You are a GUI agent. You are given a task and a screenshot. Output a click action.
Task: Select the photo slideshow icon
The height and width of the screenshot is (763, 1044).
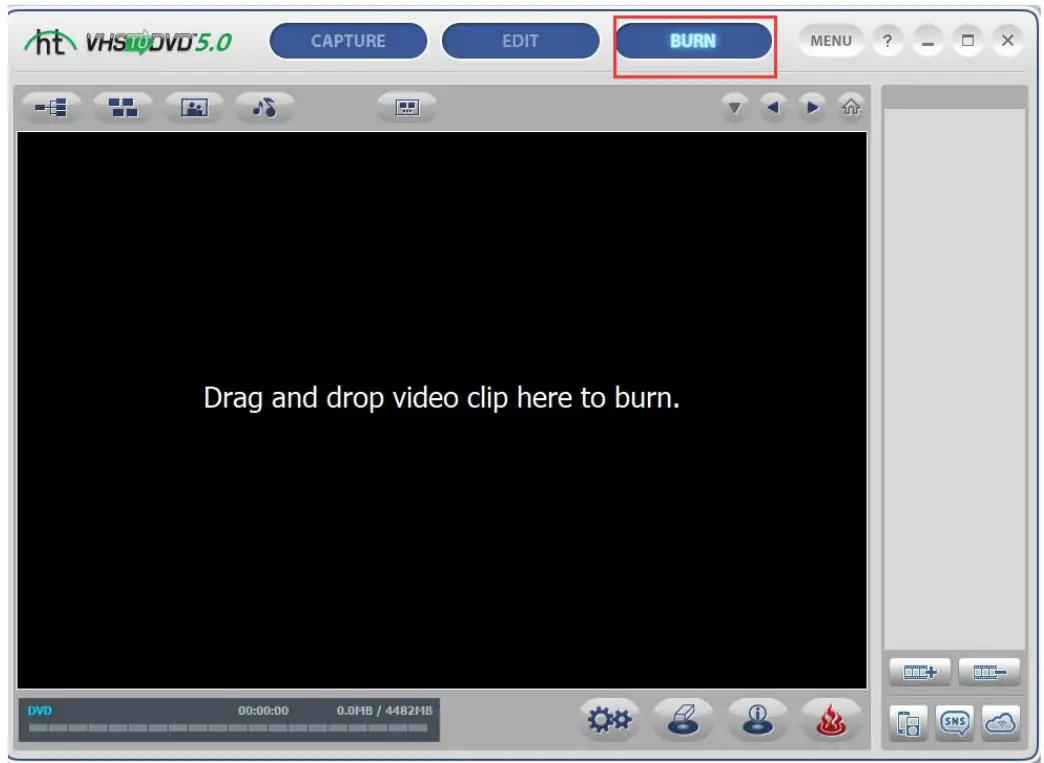pyautogui.click(x=196, y=108)
